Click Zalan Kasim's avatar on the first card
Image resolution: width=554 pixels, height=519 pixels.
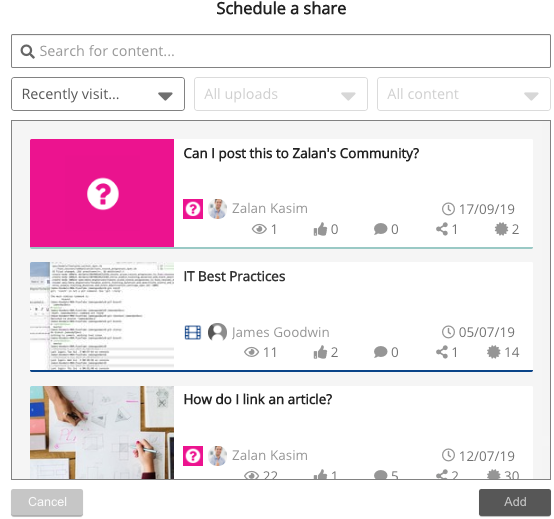pos(218,209)
